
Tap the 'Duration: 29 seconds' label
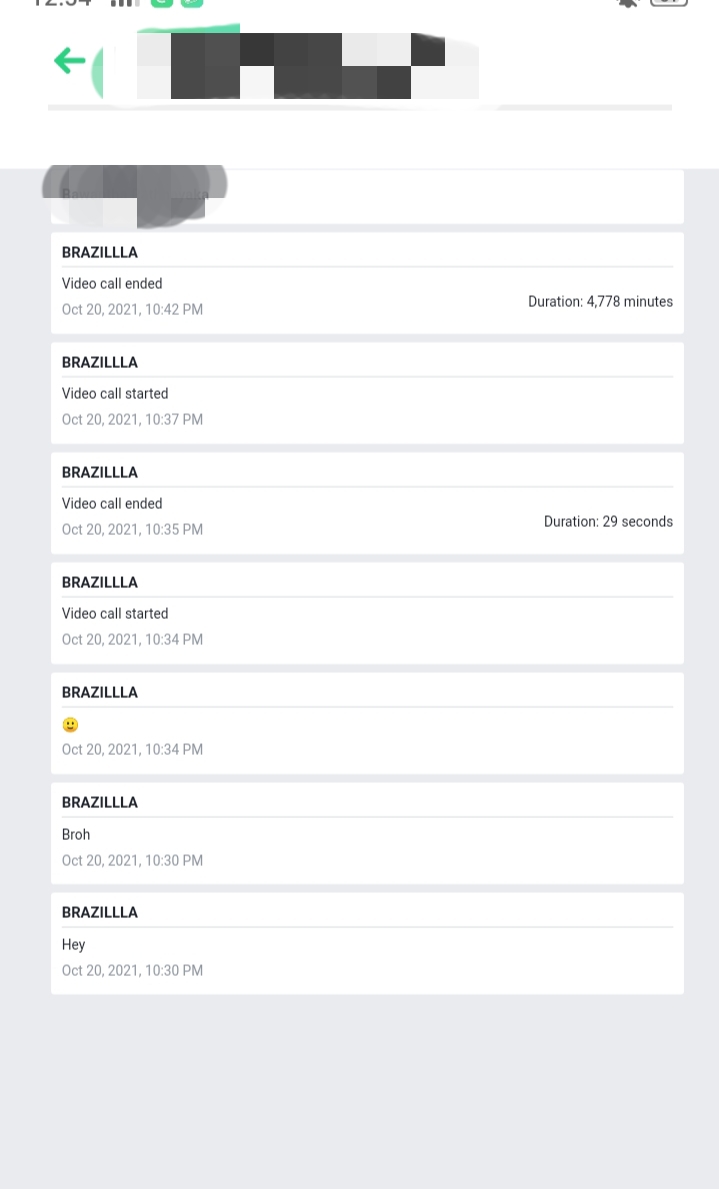[x=608, y=522]
